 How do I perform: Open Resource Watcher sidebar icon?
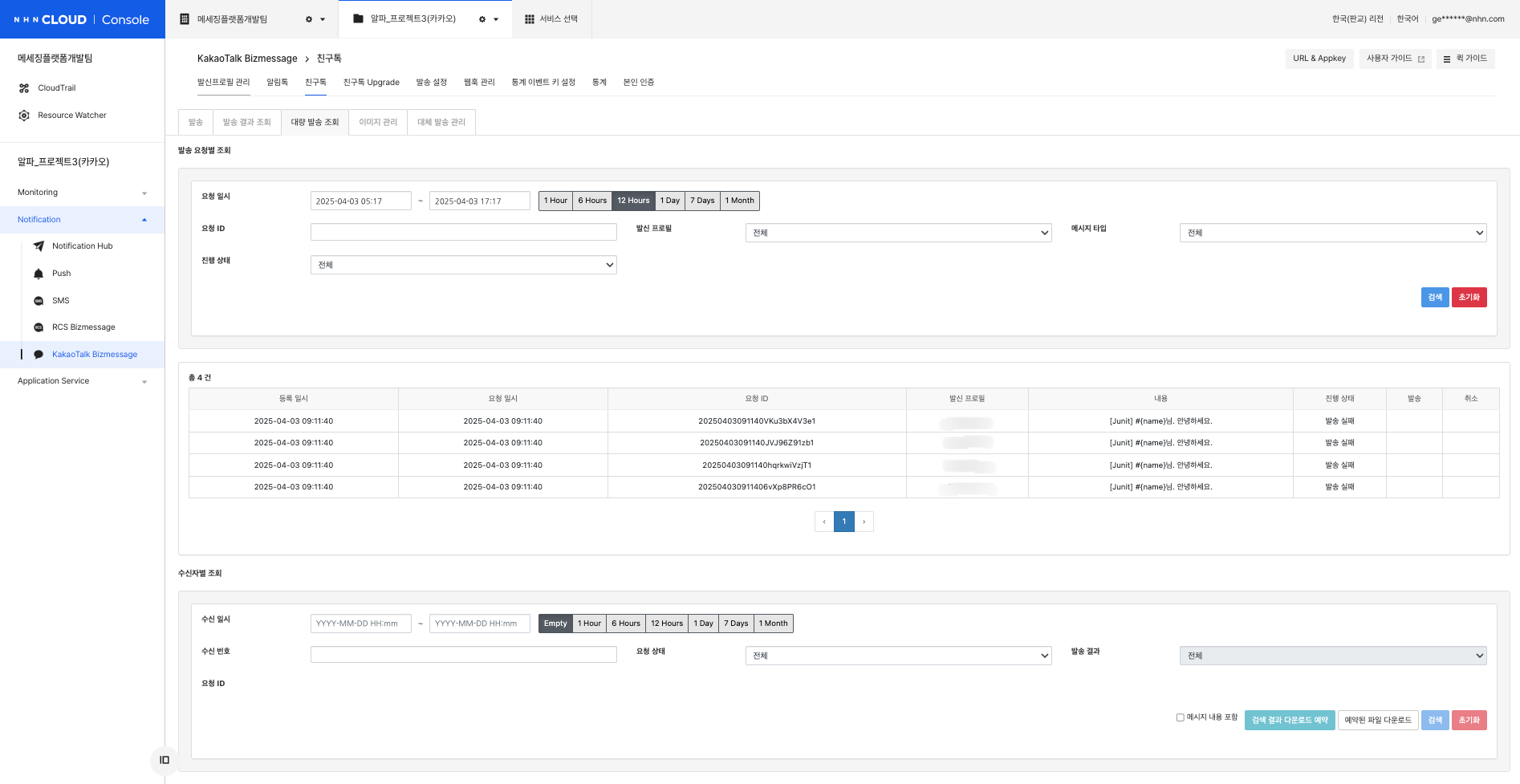click(x=24, y=116)
